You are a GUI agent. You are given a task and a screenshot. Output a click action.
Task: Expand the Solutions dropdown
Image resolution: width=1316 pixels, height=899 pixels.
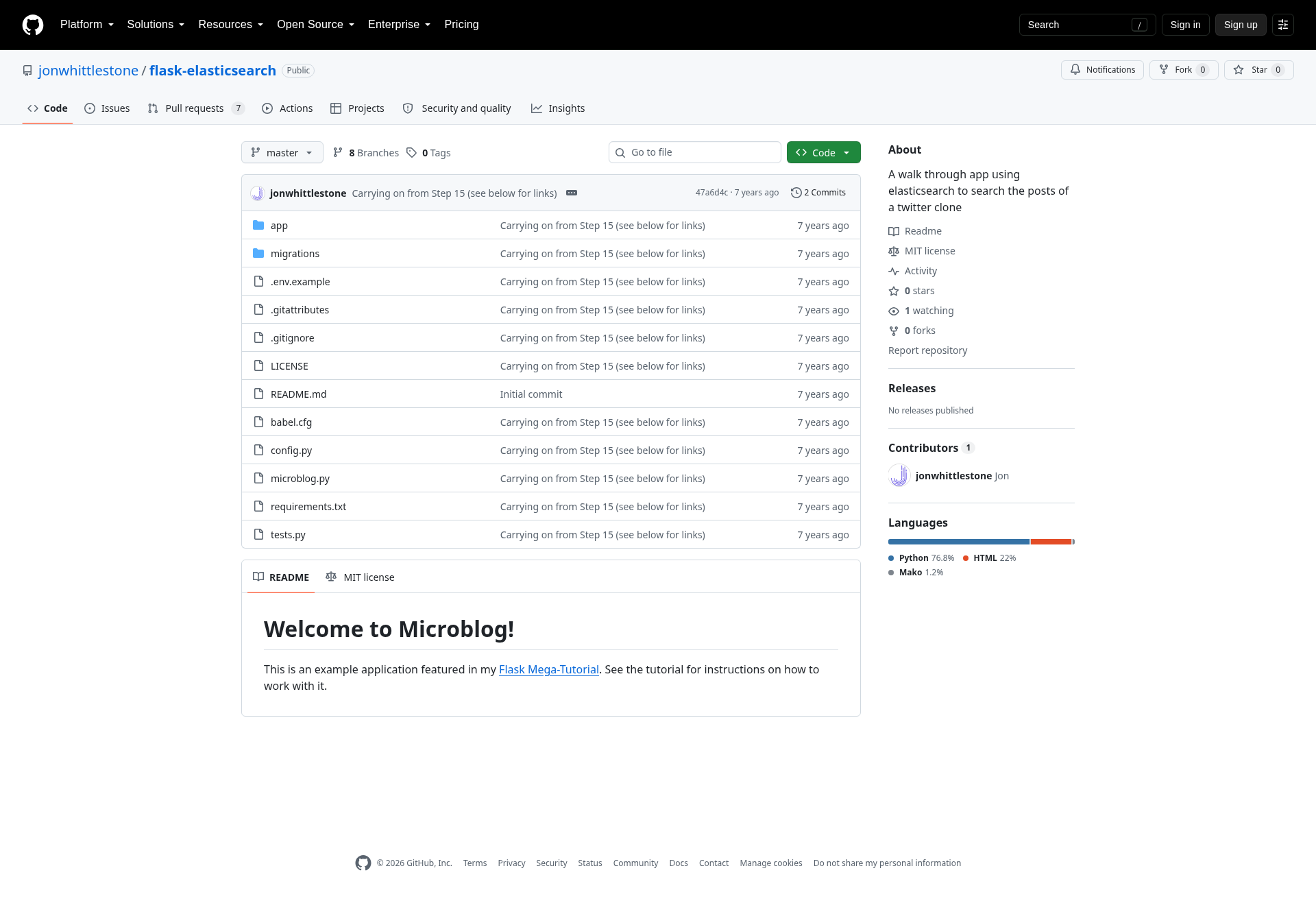coord(156,25)
